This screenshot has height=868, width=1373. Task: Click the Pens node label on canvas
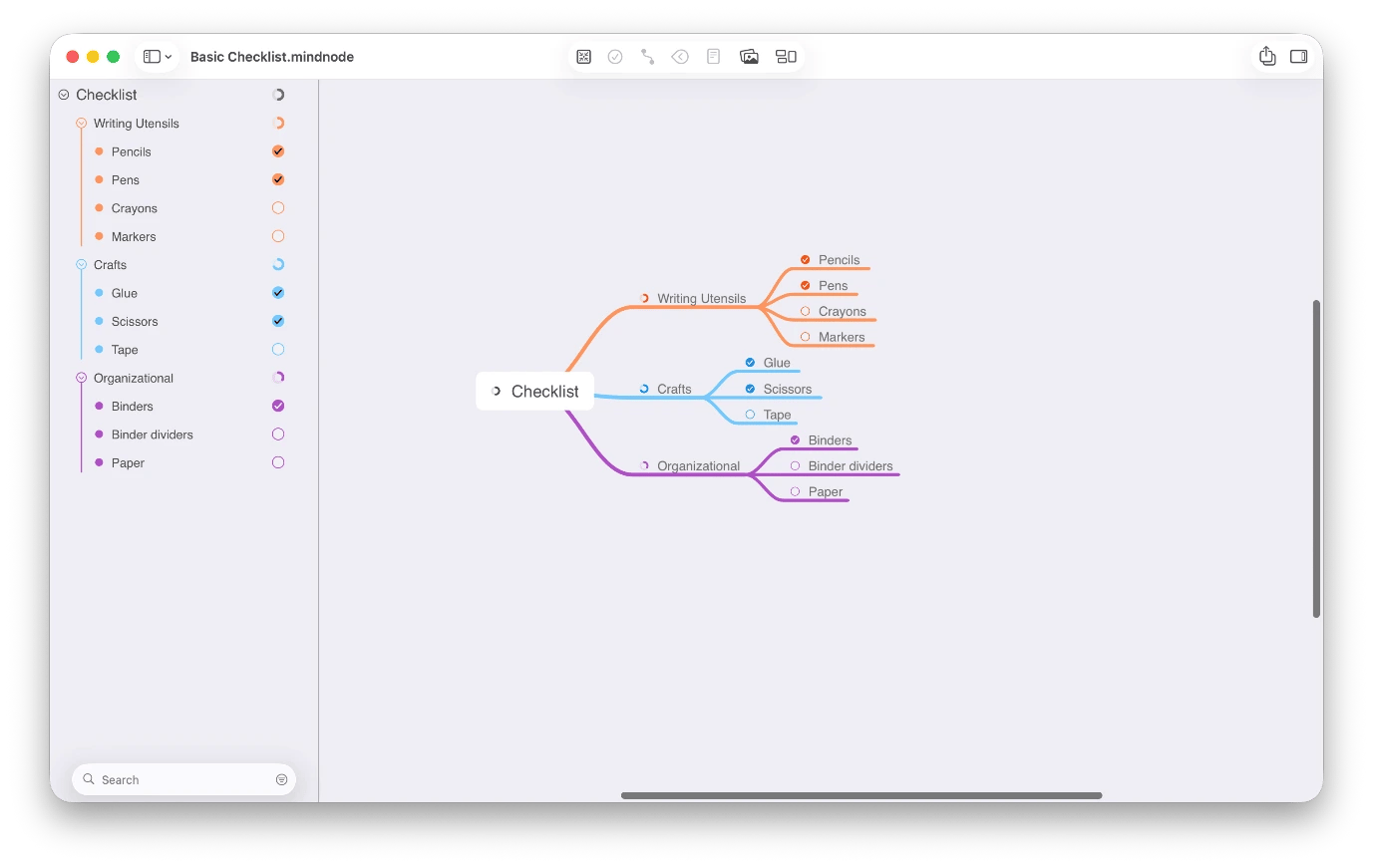(x=833, y=286)
